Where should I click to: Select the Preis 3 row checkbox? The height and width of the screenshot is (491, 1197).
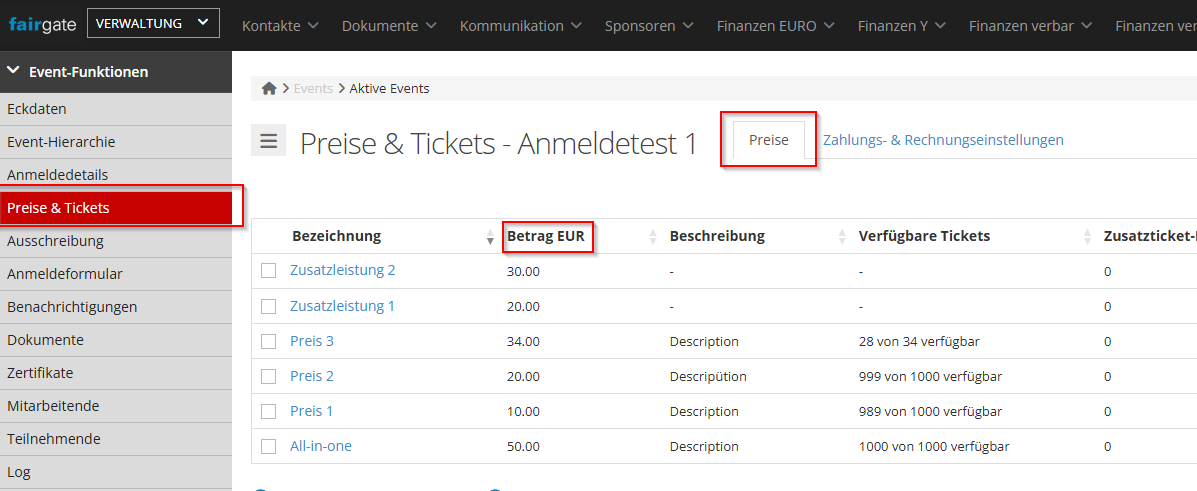(x=268, y=342)
